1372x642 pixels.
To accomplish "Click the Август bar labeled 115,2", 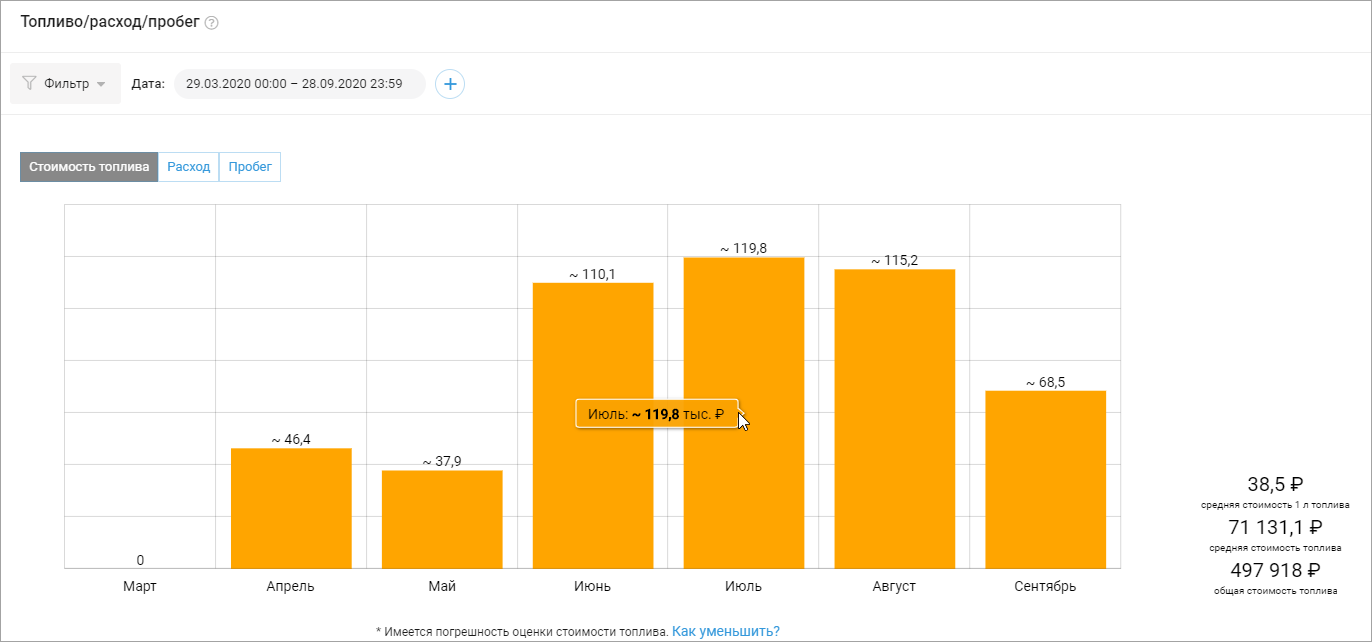I will pos(895,419).
